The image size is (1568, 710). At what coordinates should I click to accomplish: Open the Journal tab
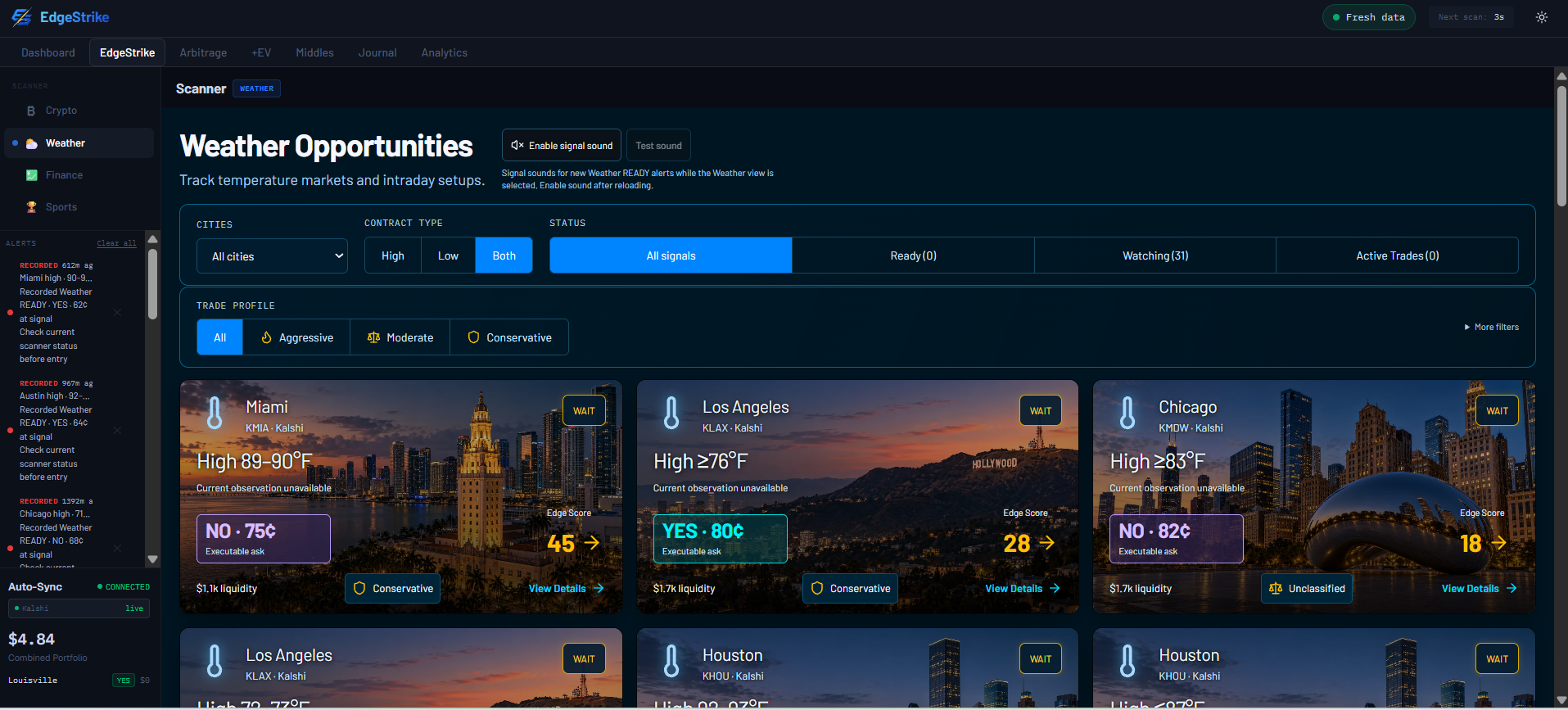tap(377, 52)
